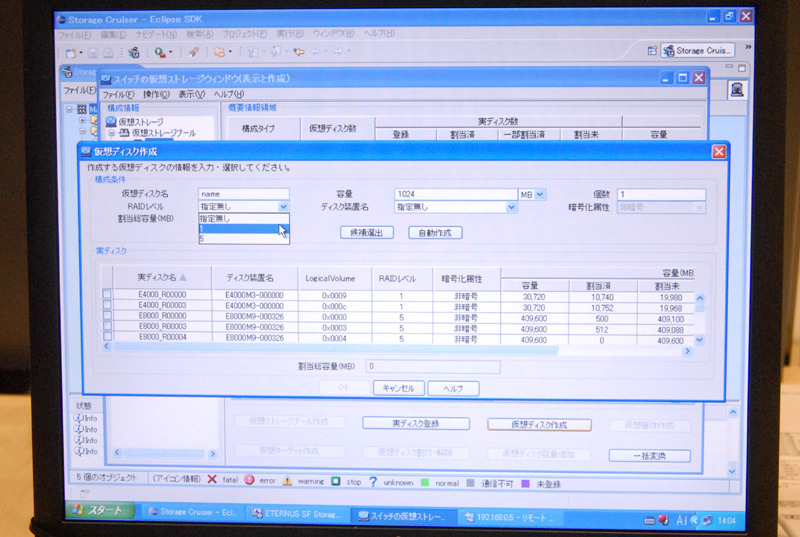This screenshot has height=537, width=800.
Task: Check the E8000_R00003 row checkbox
Action: pos(107,326)
